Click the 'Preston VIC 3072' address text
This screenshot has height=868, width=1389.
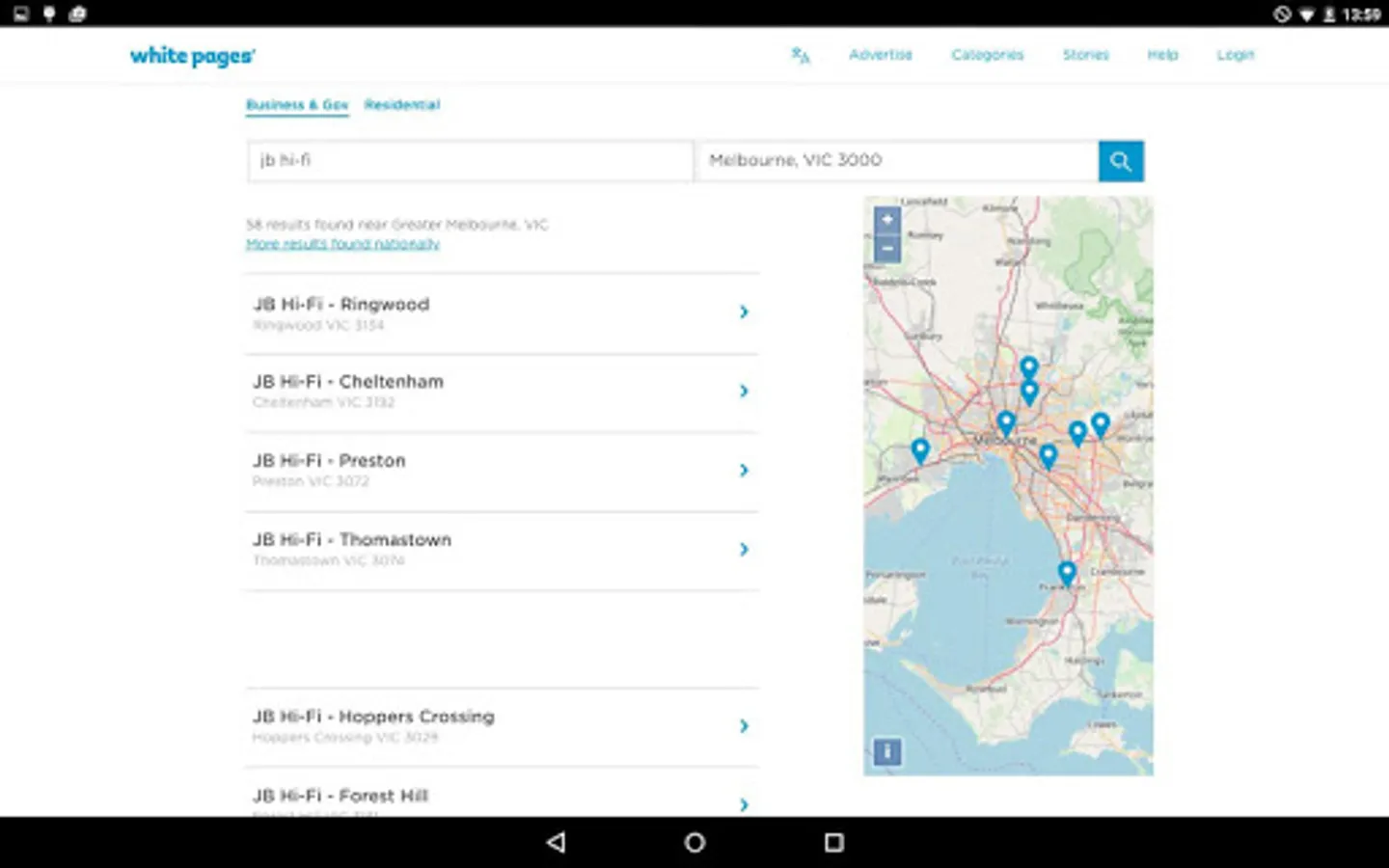tap(311, 481)
